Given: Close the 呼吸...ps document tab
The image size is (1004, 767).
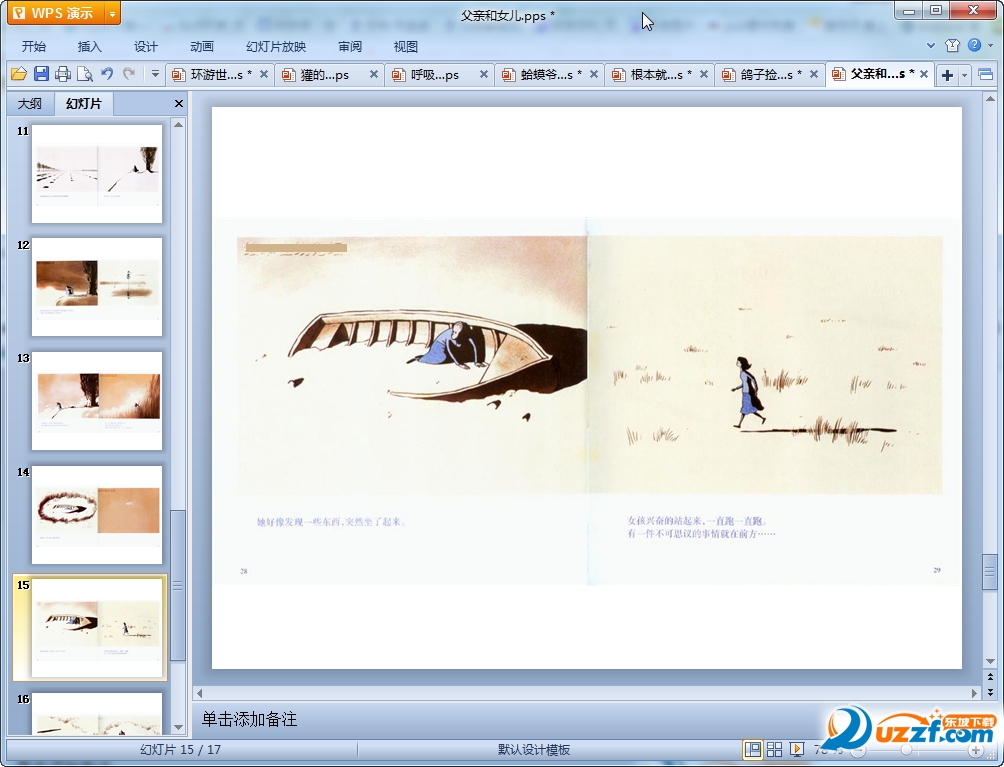Looking at the screenshot, I should point(484,74).
